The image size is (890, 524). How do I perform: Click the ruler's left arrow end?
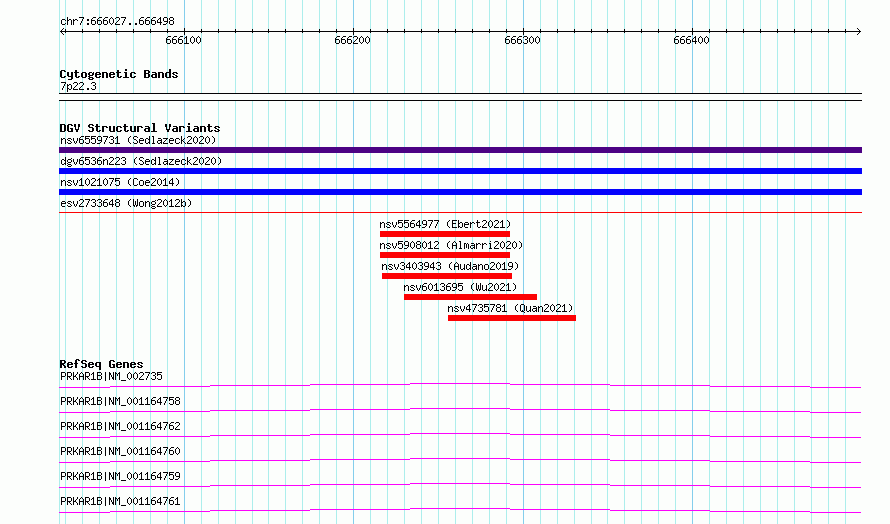point(62,32)
